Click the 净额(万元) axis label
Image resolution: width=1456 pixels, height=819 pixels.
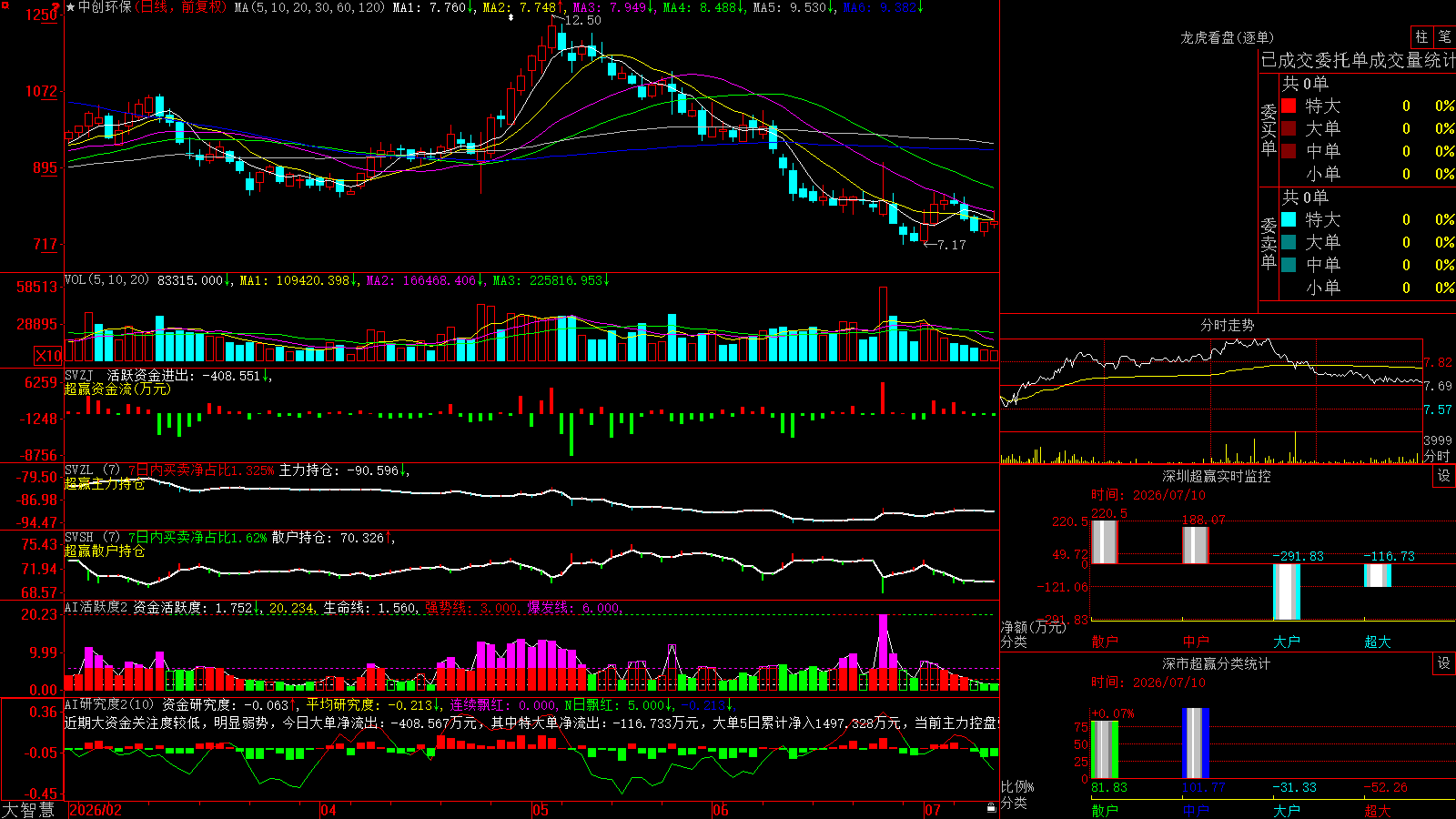(1033, 627)
